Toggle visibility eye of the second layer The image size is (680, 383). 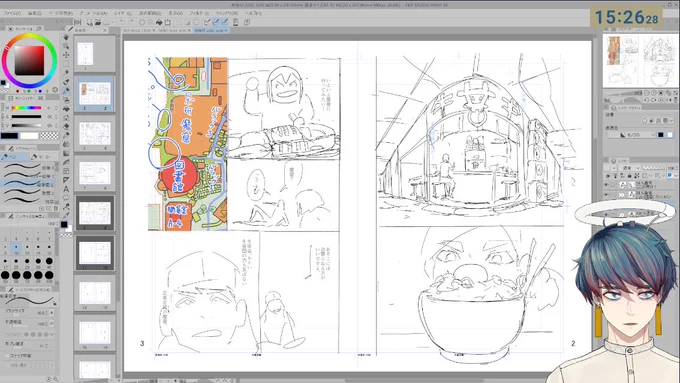pos(606,195)
